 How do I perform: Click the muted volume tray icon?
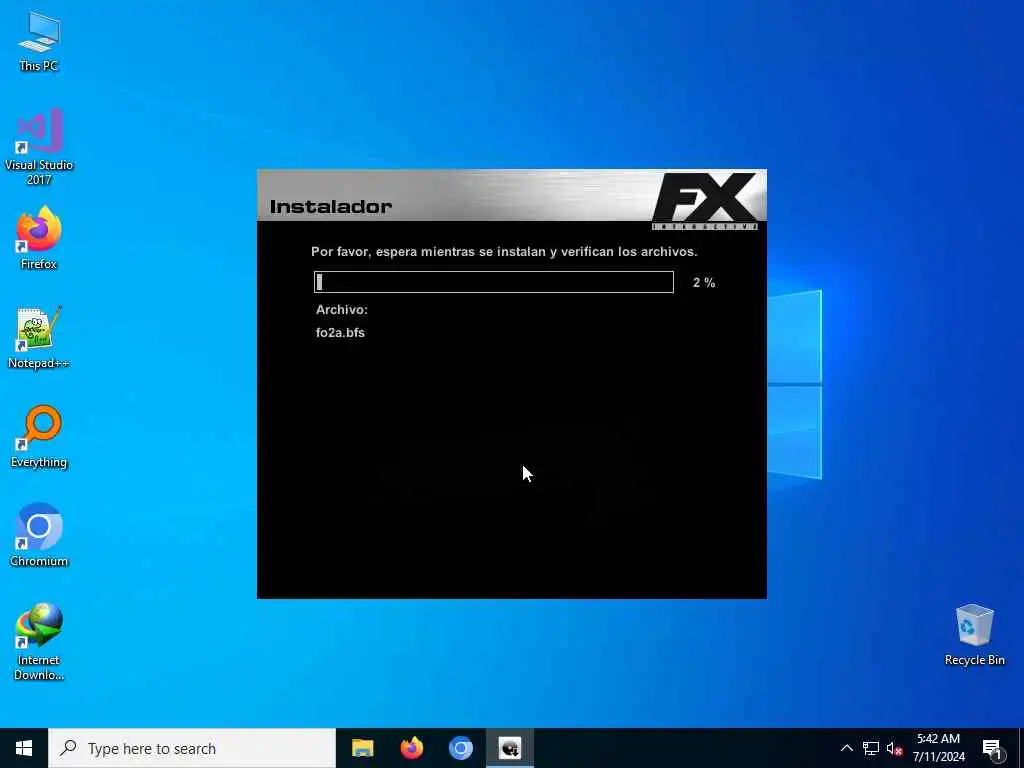coord(895,748)
